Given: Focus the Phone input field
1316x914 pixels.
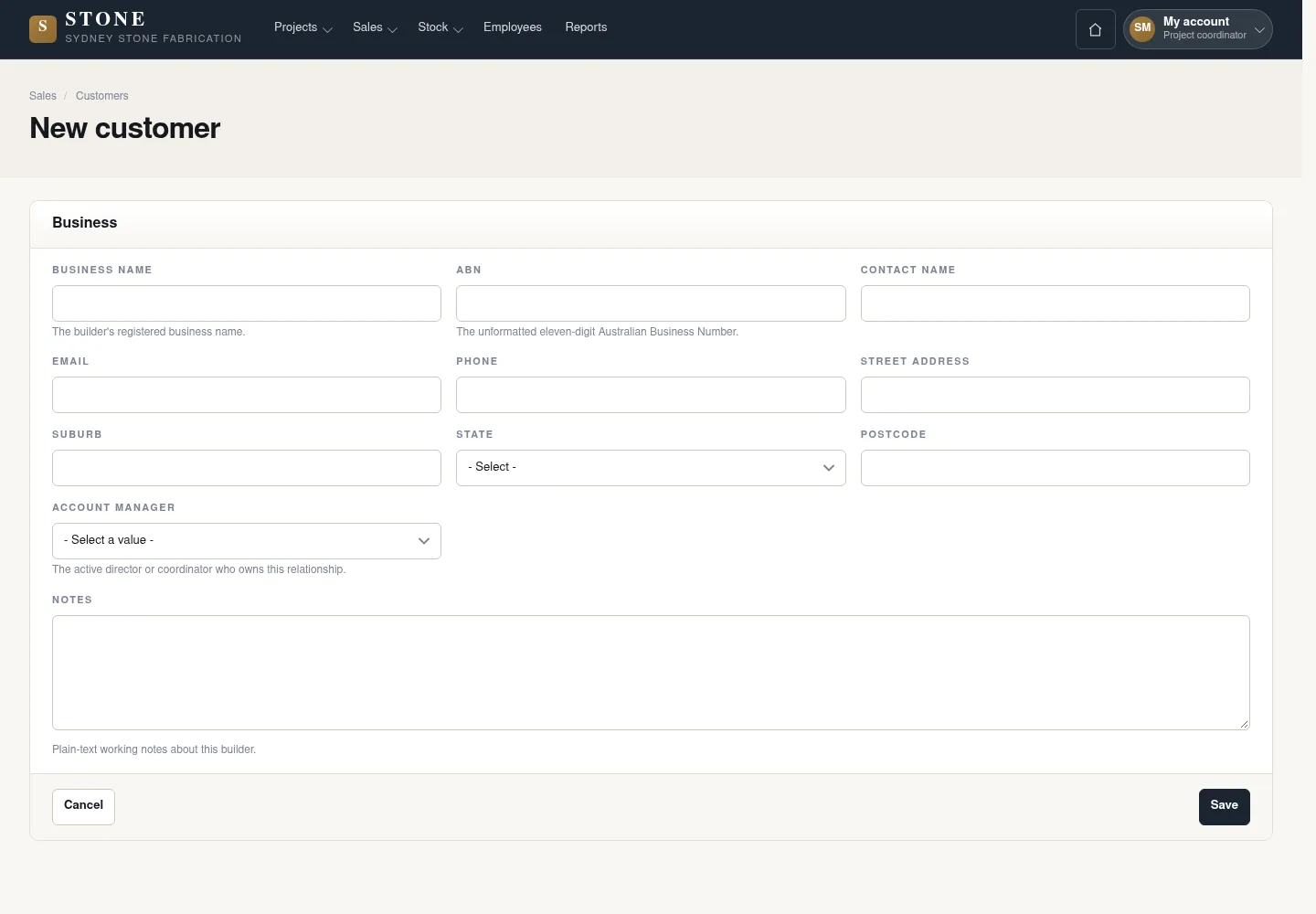Looking at the screenshot, I should 651,395.
